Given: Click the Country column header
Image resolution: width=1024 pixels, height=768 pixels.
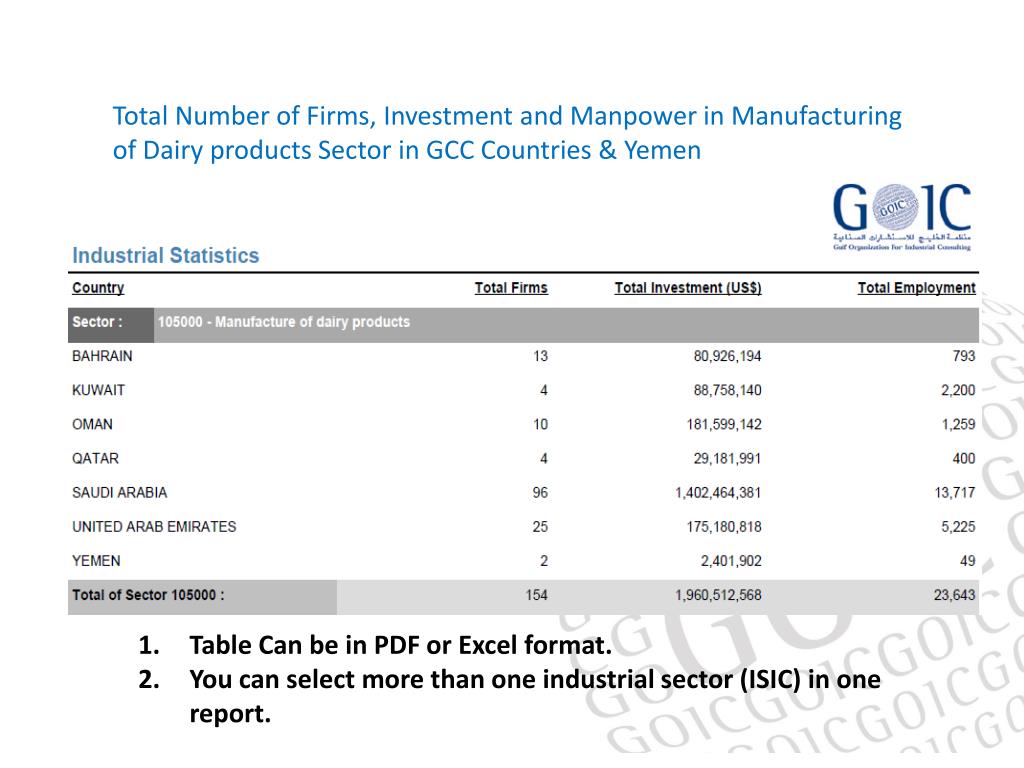Looking at the screenshot, I should (x=98, y=288).
